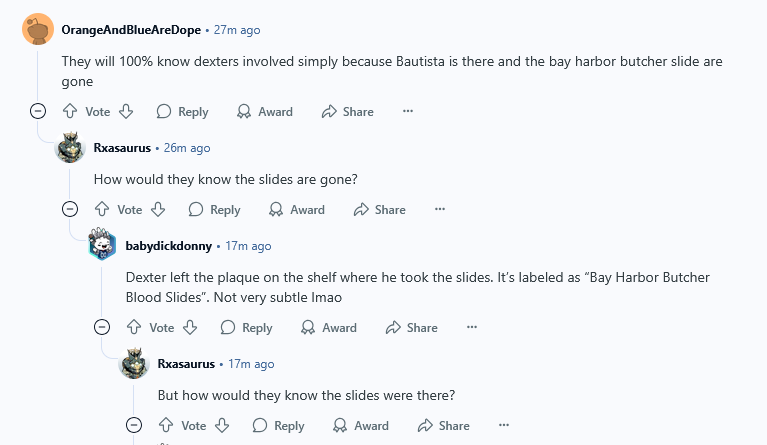The image size is (767, 445).
Task: Open babydickdonny username link
Action: (x=168, y=246)
